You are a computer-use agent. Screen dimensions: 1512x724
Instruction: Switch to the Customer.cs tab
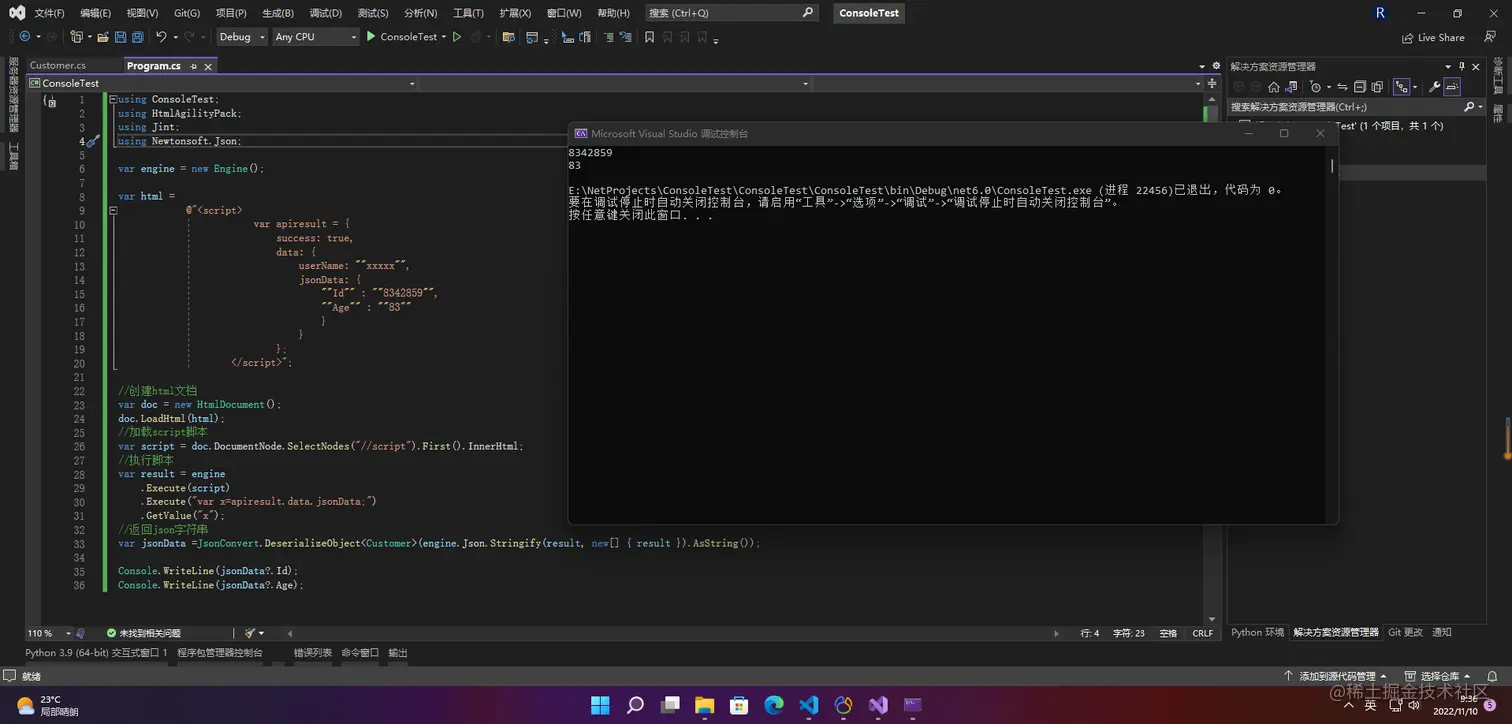click(58, 66)
